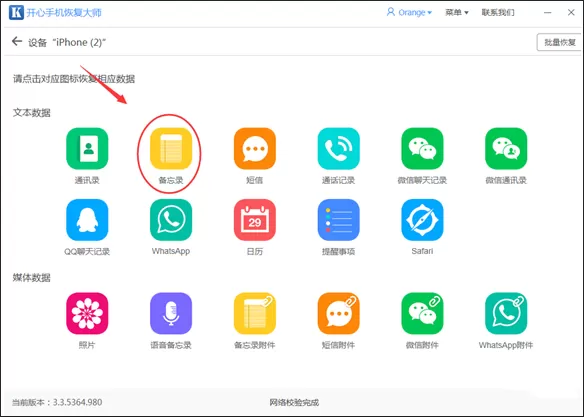Click the 文本数据 section heading
The width and height of the screenshot is (584, 417).
click(32, 113)
